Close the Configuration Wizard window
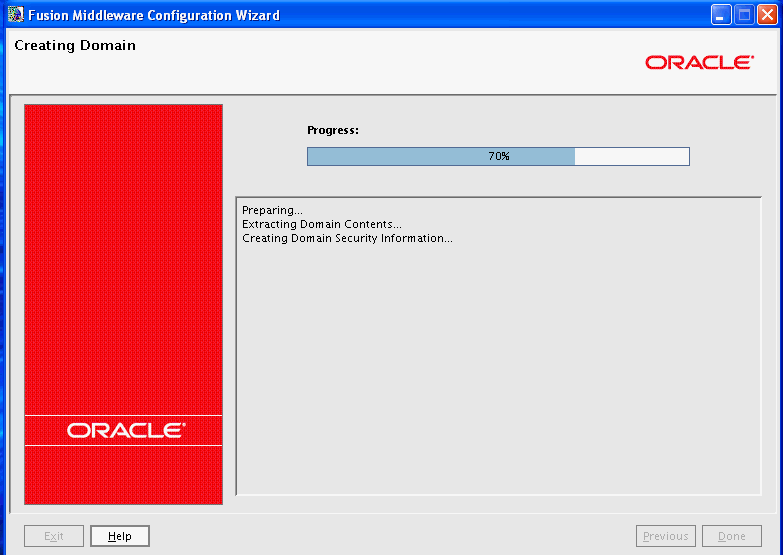This screenshot has width=783, height=555. tap(767, 15)
